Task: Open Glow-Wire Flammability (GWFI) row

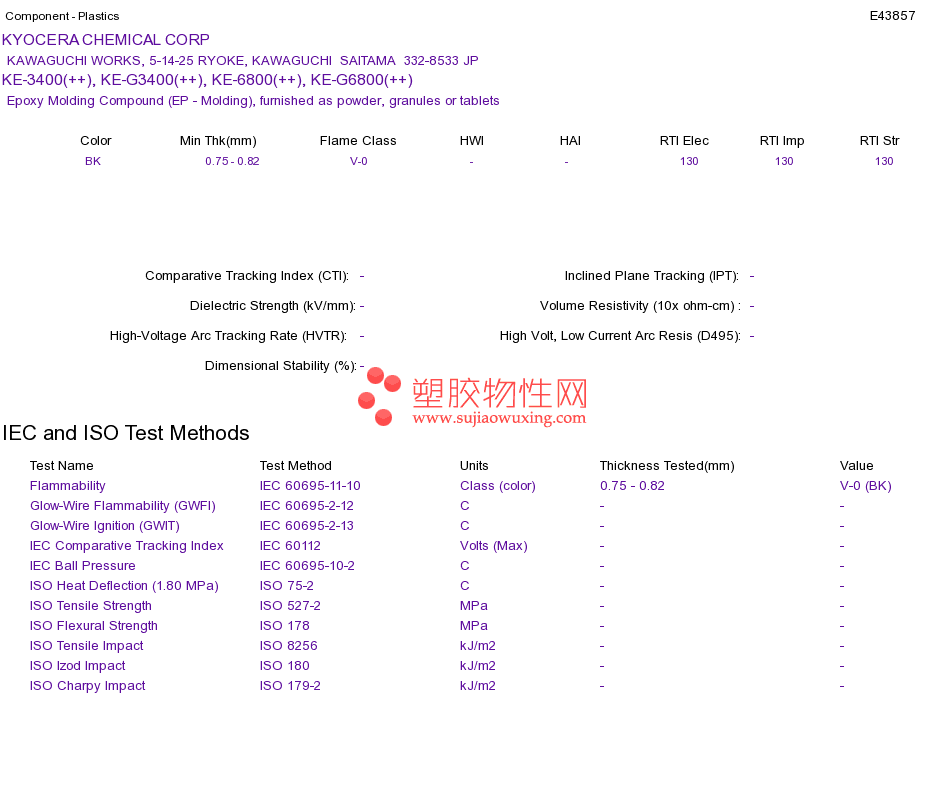Action: (x=123, y=506)
